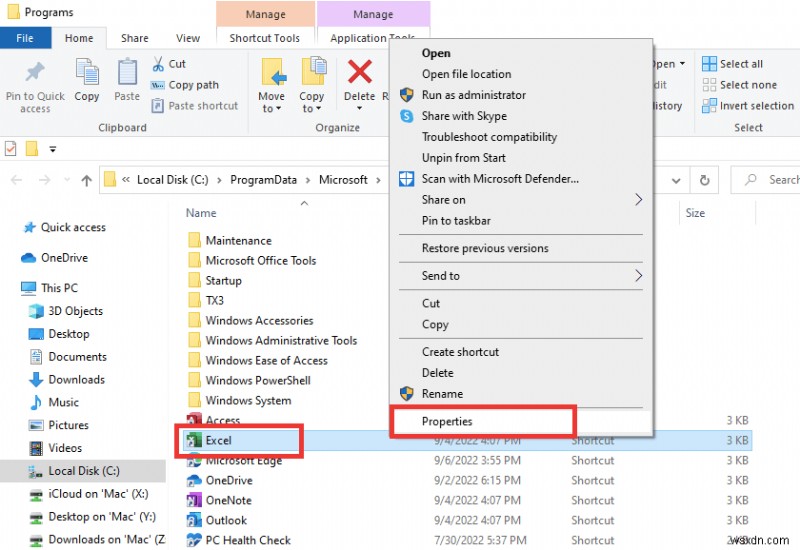Open the Move to dropdown
The height and width of the screenshot is (550, 800).
click(271, 102)
